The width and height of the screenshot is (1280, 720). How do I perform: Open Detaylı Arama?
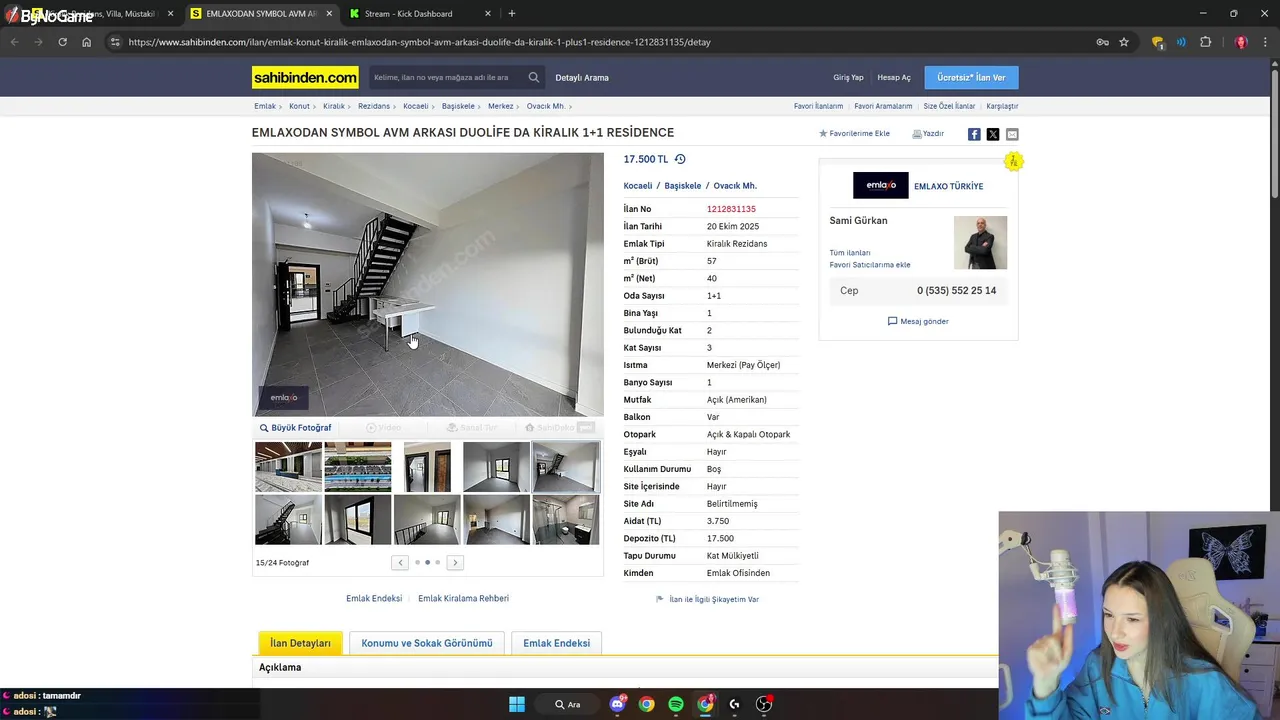pyautogui.click(x=582, y=77)
